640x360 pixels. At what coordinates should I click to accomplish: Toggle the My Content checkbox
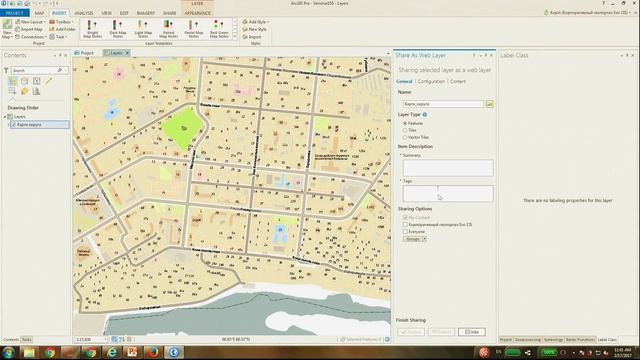point(405,218)
